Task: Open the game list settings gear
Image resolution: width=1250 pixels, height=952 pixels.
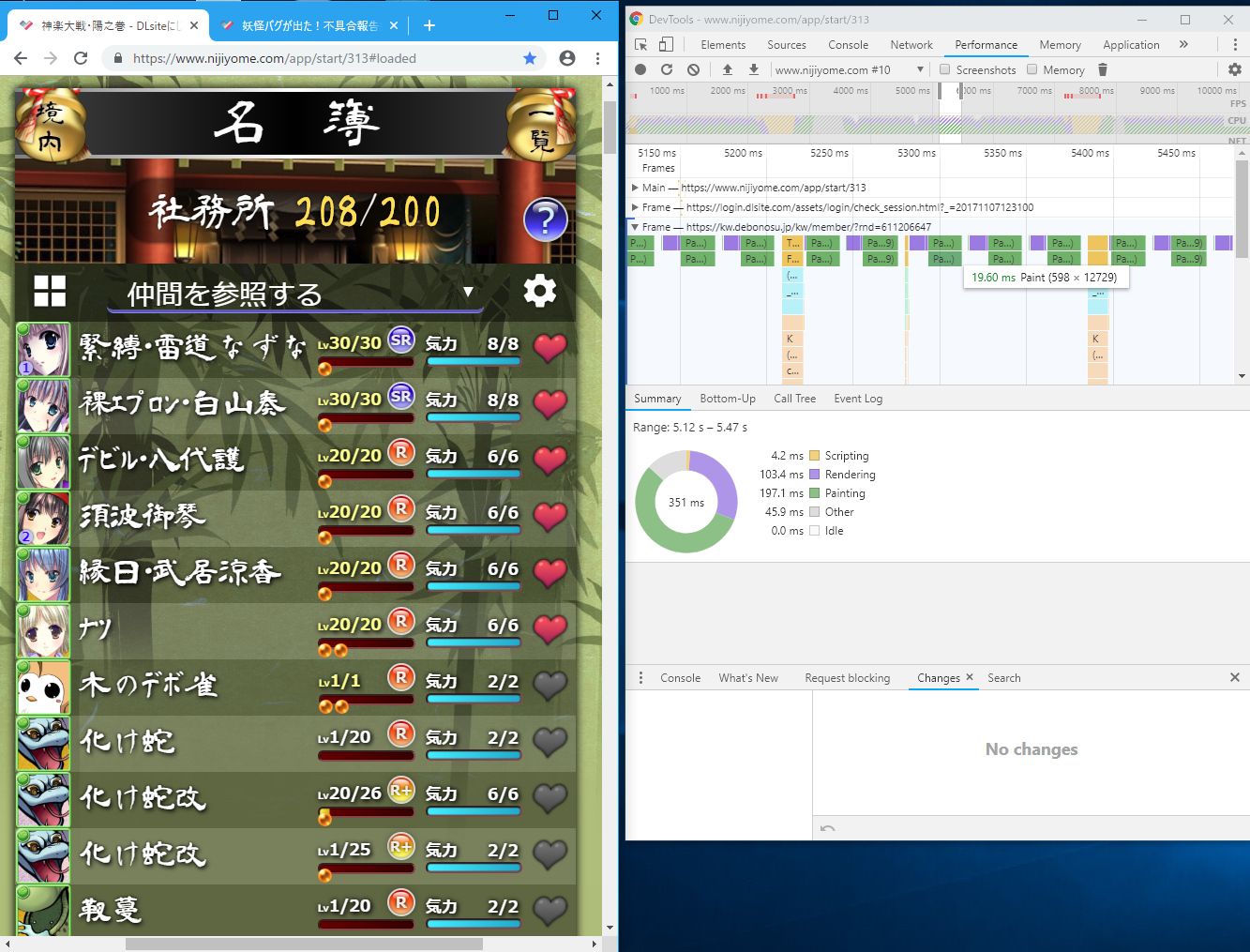Action: click(539, 291)
